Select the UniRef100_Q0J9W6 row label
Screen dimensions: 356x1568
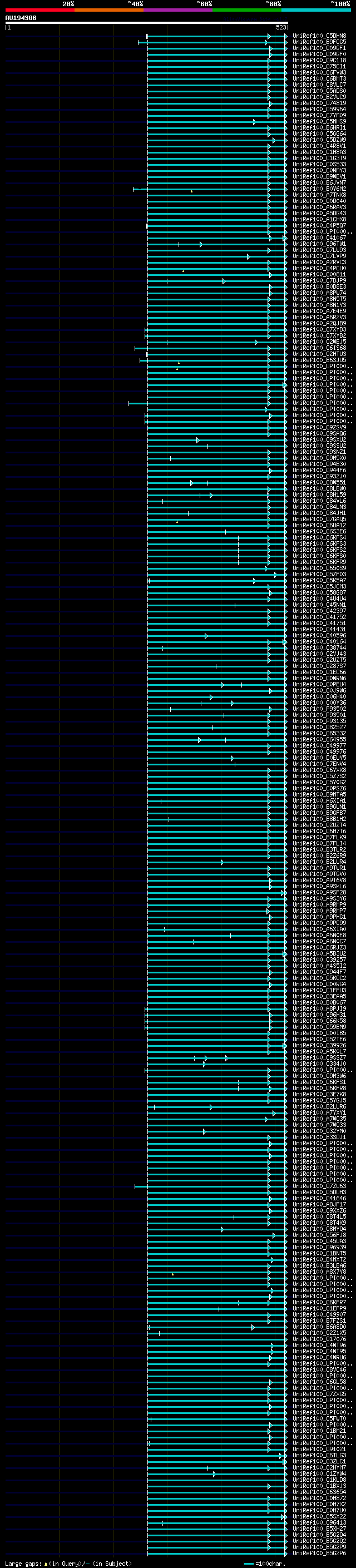(x=319, y=691)
